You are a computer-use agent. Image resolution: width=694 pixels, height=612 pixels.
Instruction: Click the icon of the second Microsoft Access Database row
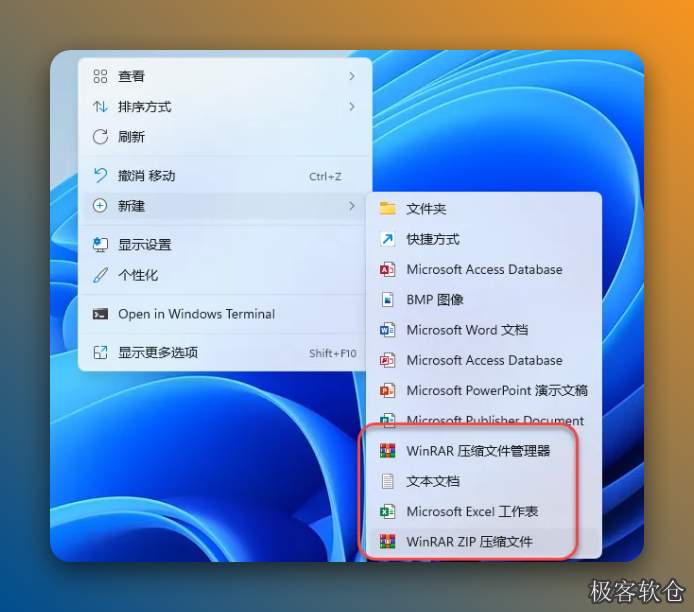[x=388, y=360]
